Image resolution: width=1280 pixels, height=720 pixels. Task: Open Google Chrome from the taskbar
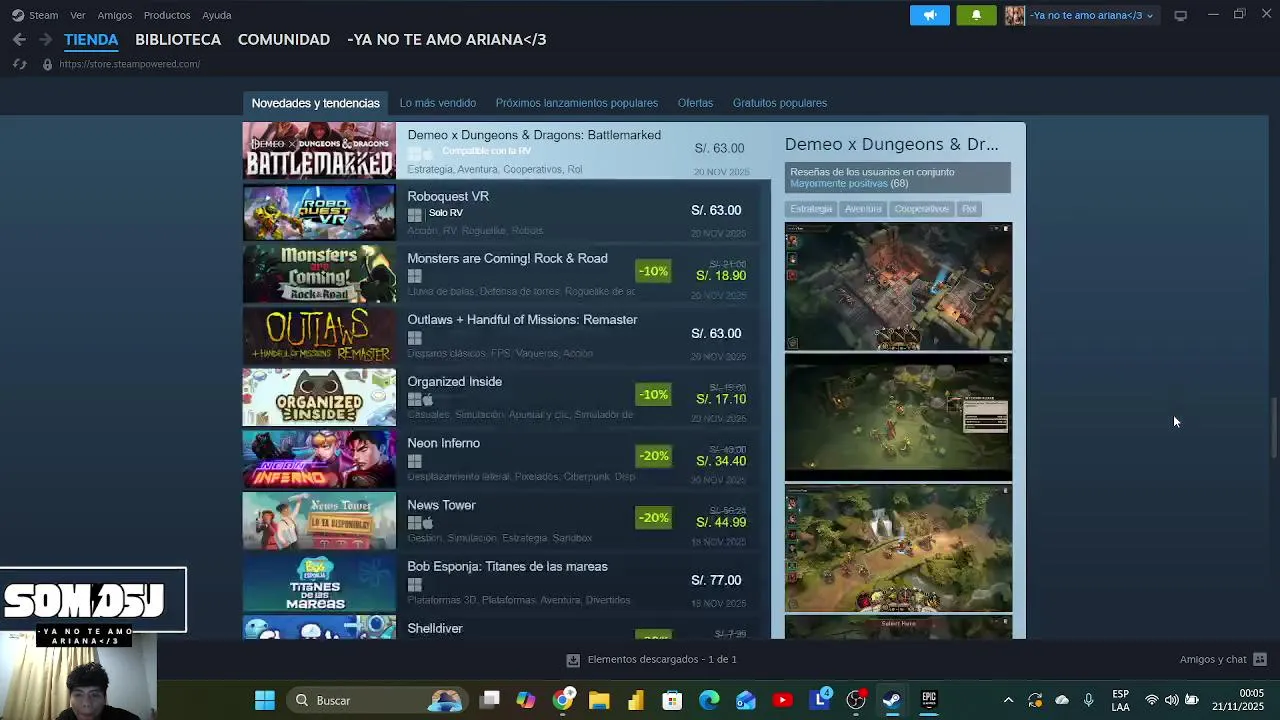[x=563, y=700]
